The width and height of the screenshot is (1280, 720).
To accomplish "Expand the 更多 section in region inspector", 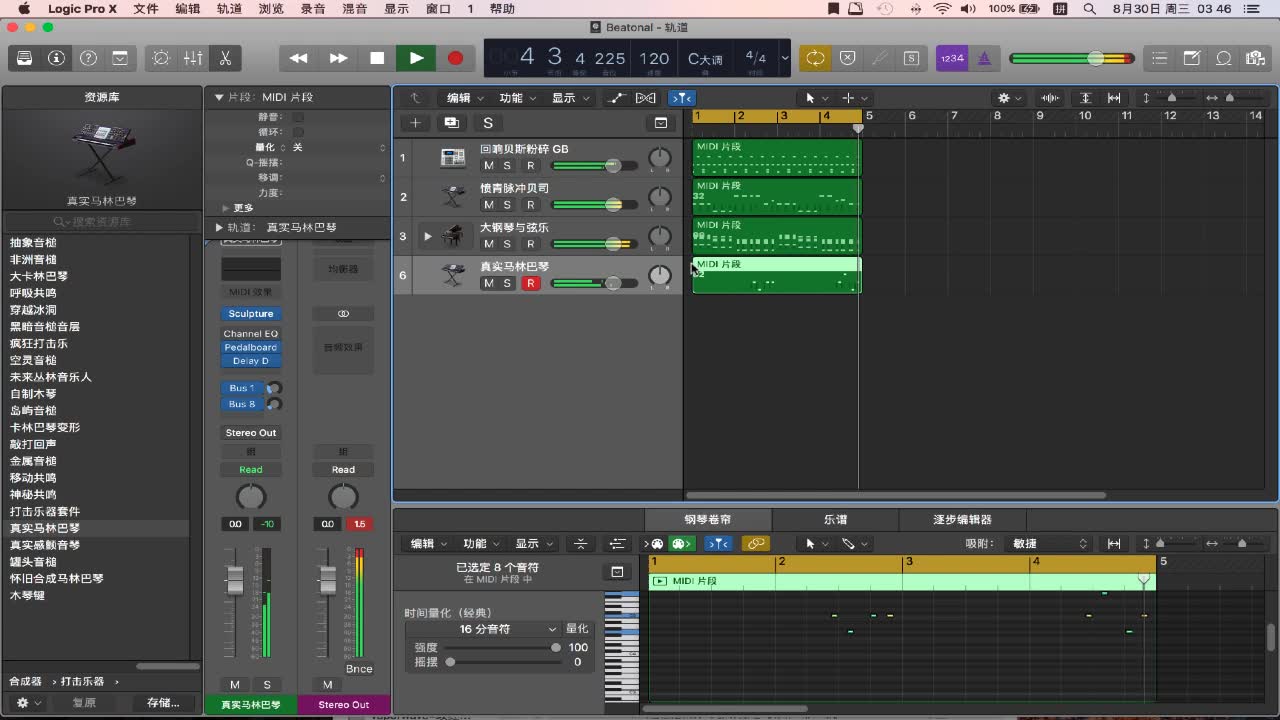I will coord(225,208).
